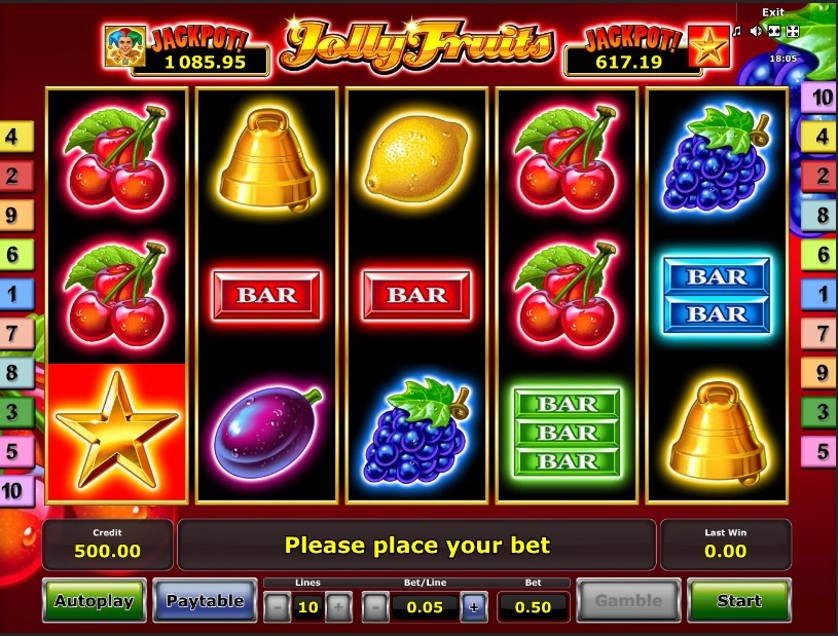Viewport: 838px width, 636px height.
Task: Switch to fullscreen with four-arrows icon
Action: (x=793, y=32)
